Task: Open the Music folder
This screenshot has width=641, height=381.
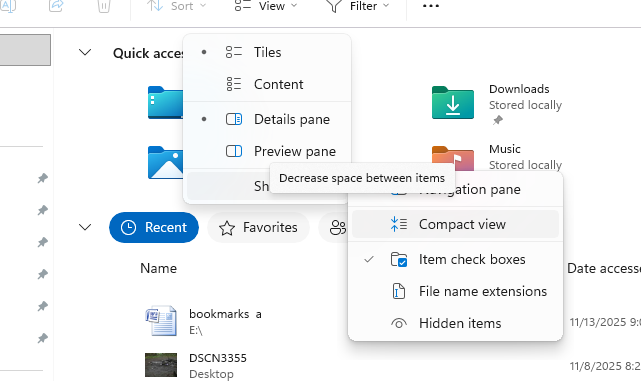Action: pyautogui.click(x=453, y=159)
